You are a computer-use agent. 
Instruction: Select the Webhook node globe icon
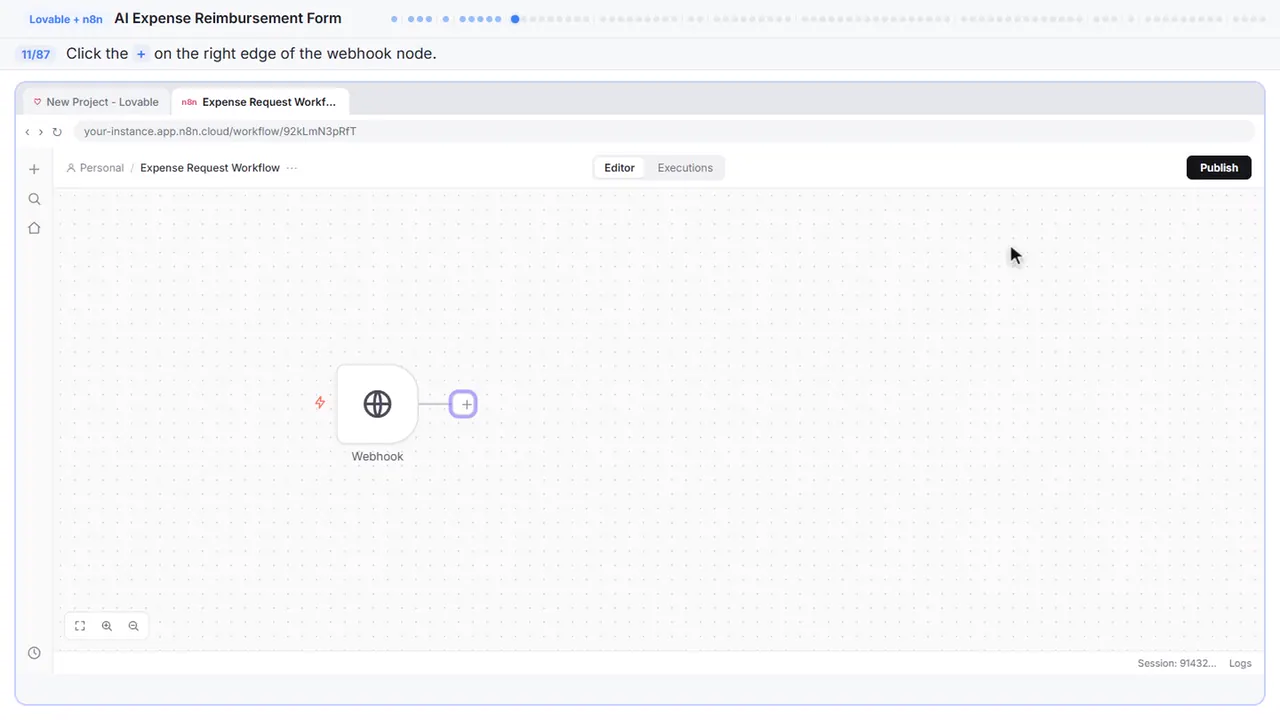coord(377,404)
